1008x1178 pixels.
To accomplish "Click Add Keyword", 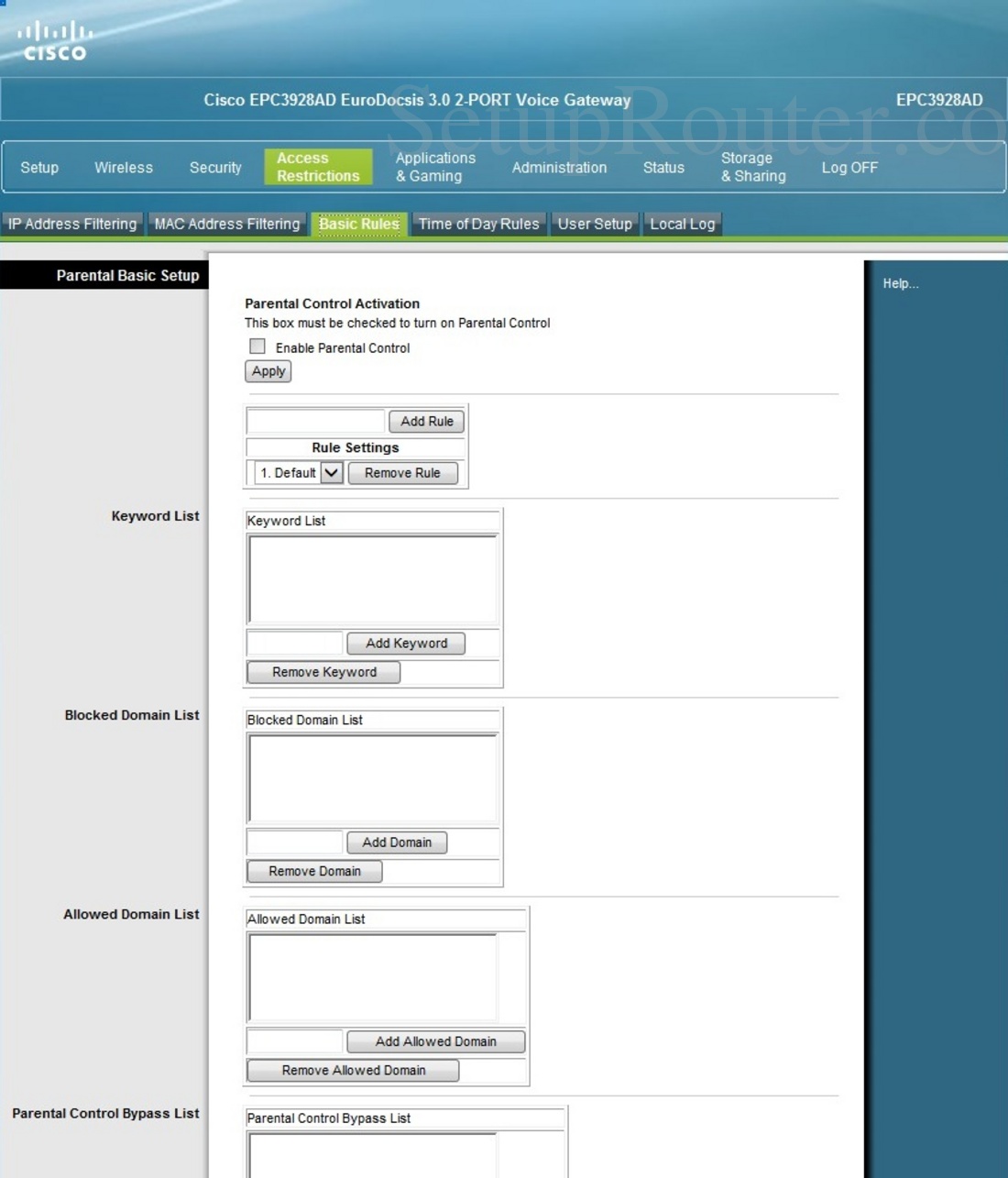I will tap(406, 643).
